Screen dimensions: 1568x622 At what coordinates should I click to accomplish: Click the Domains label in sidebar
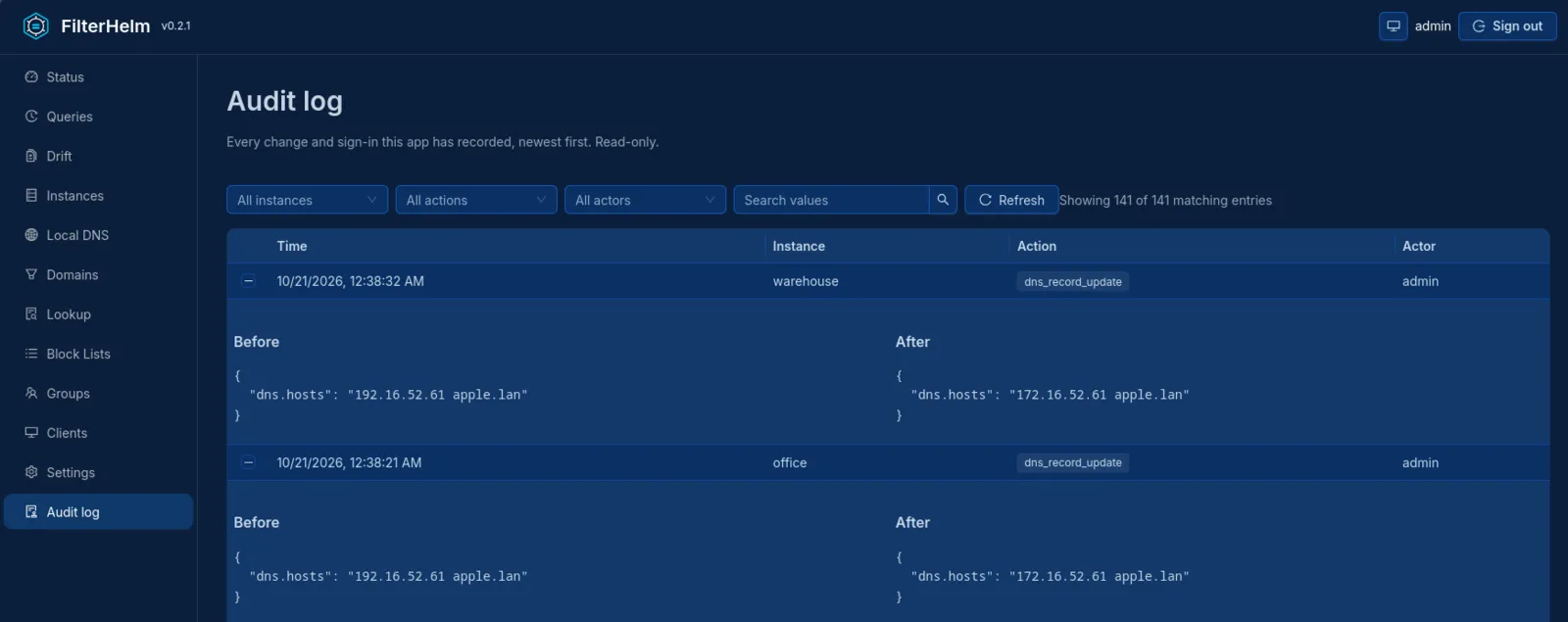[x=73, y=275]
